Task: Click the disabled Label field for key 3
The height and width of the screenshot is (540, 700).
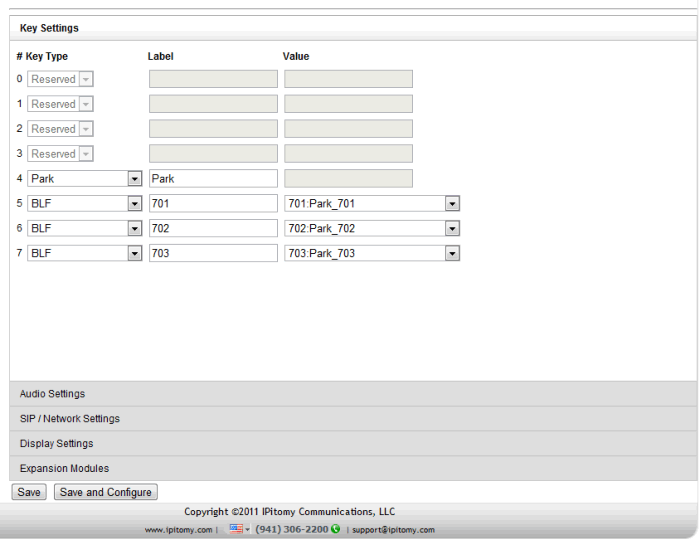Action: pos(213,154)
